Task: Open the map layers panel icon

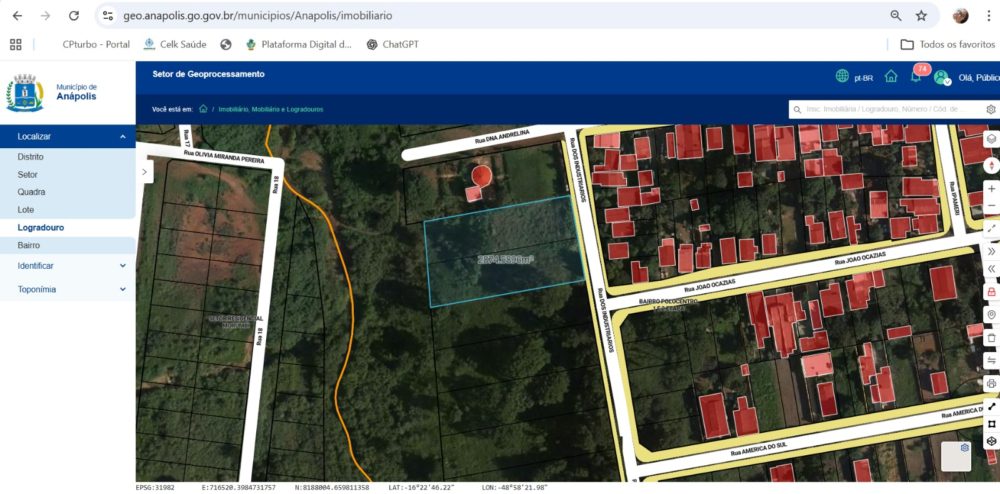Action: coord(991,139)
